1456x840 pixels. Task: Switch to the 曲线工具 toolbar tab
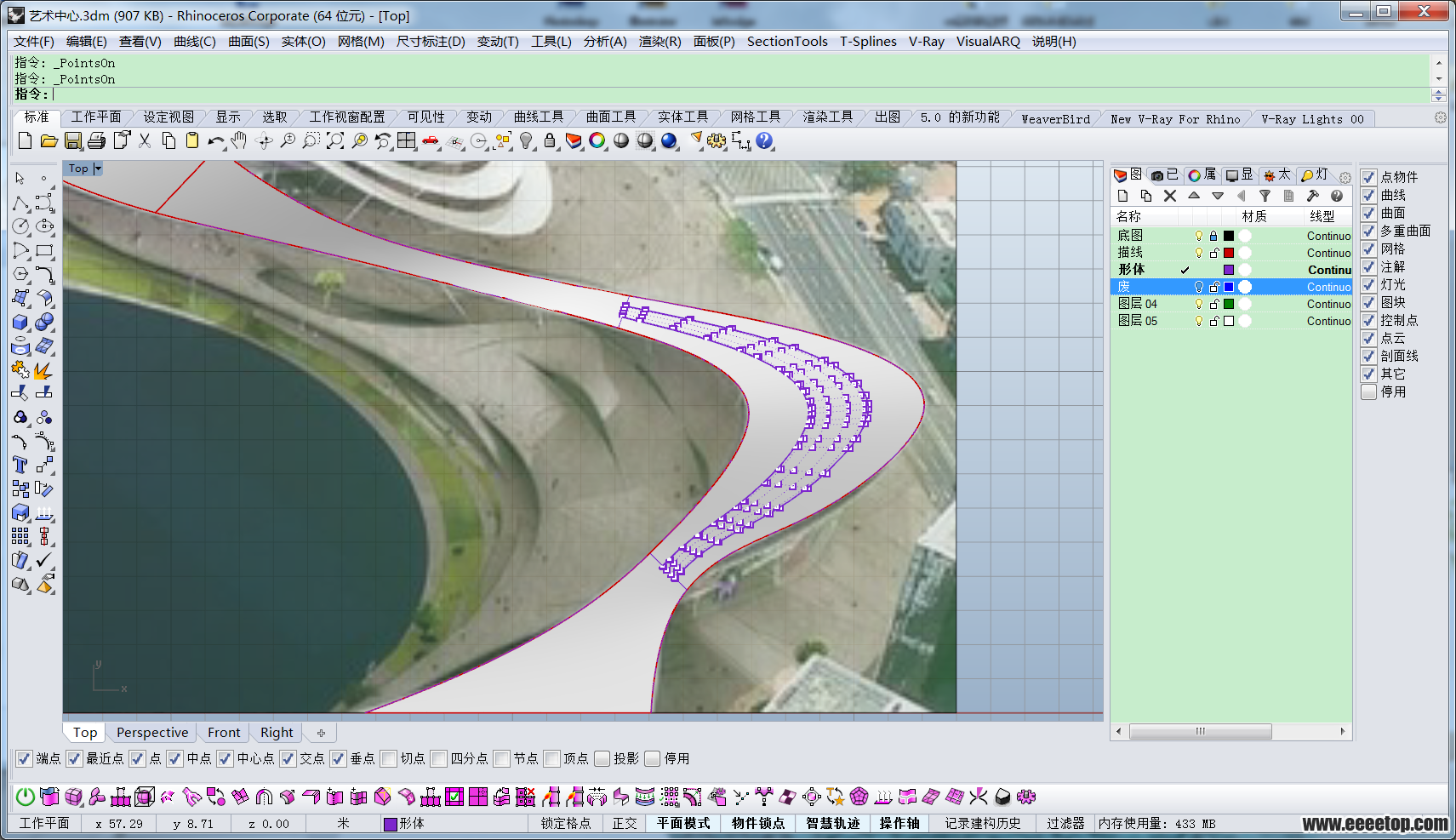(538, 117)
